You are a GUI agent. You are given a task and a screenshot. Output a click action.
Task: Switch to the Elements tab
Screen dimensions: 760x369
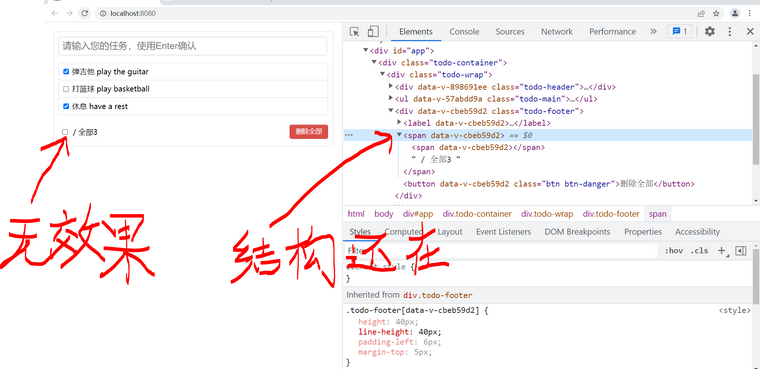coord(416,32)
